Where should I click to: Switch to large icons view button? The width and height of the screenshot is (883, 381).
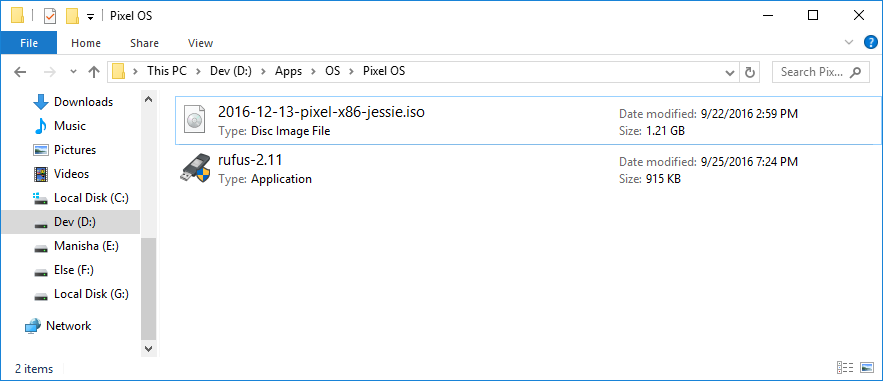click(x=867, y=367)
